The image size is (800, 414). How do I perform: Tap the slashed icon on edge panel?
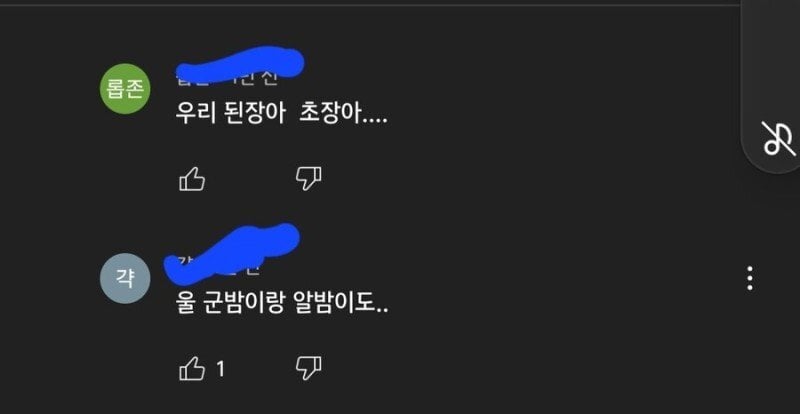[779, 138]
